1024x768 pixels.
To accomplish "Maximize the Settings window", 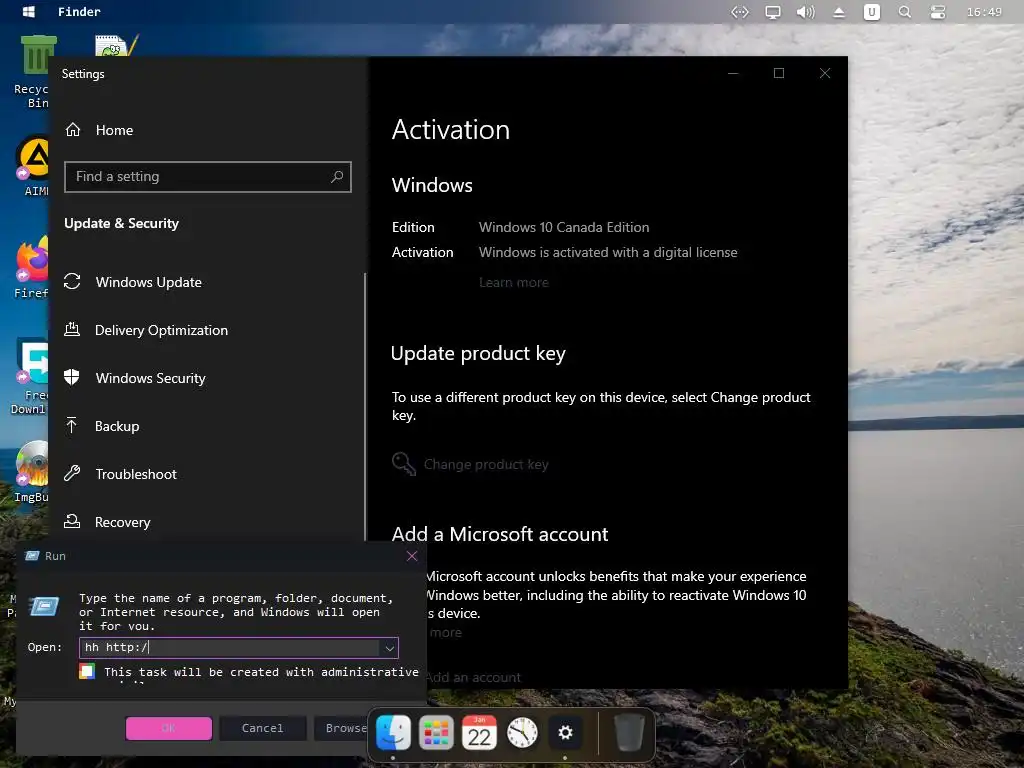I will pos(778,73).
